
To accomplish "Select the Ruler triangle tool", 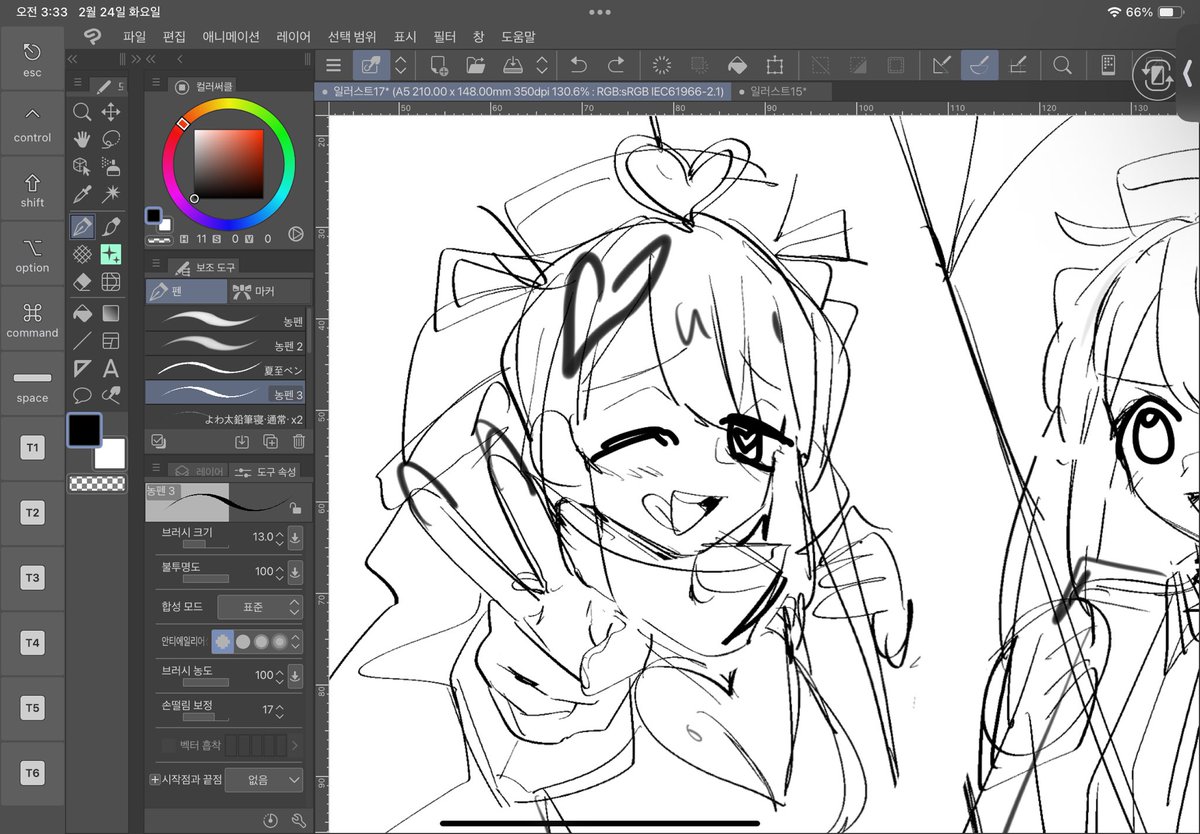I will point(83,368).
